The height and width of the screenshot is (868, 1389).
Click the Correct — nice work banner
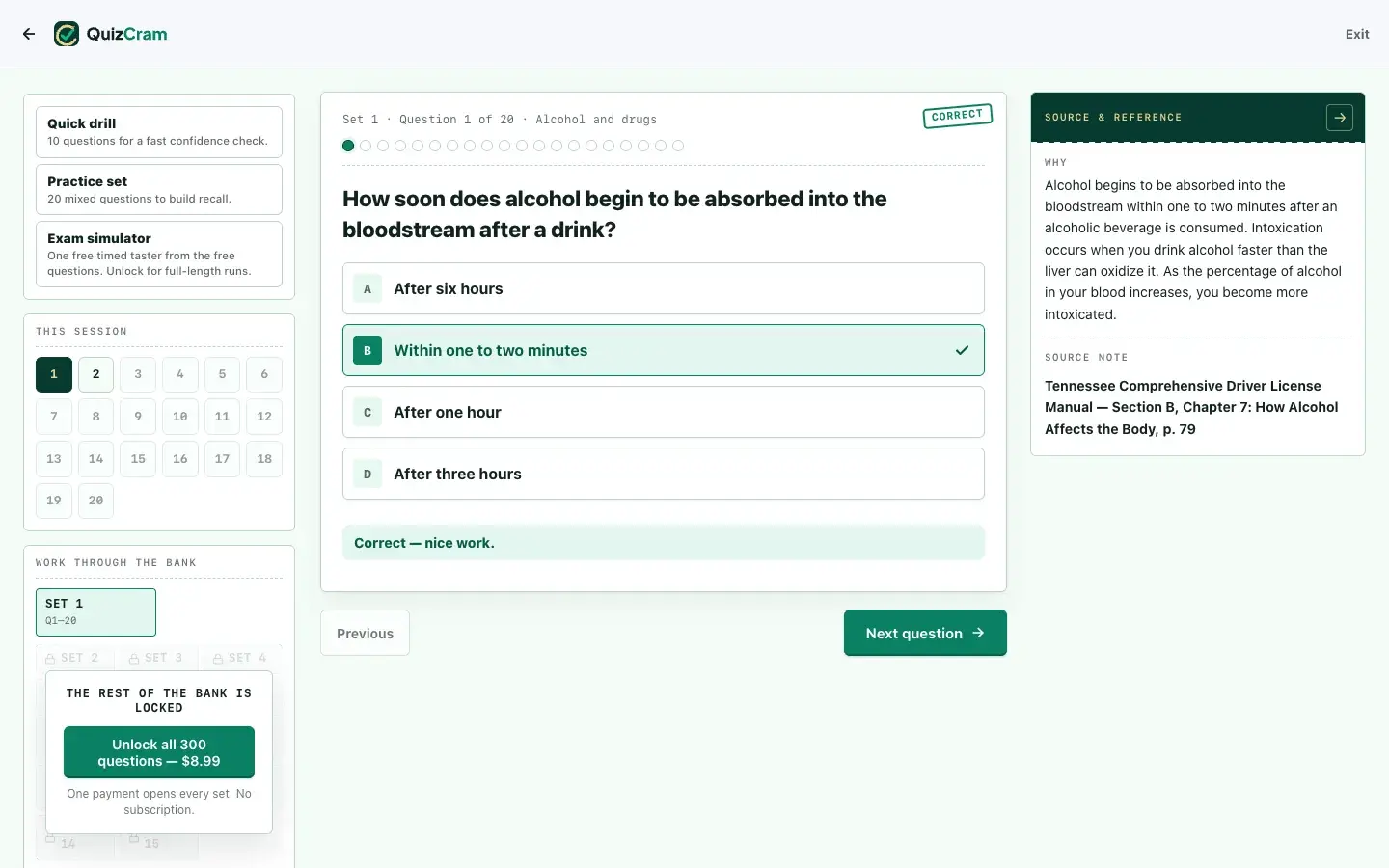point(664,543)
